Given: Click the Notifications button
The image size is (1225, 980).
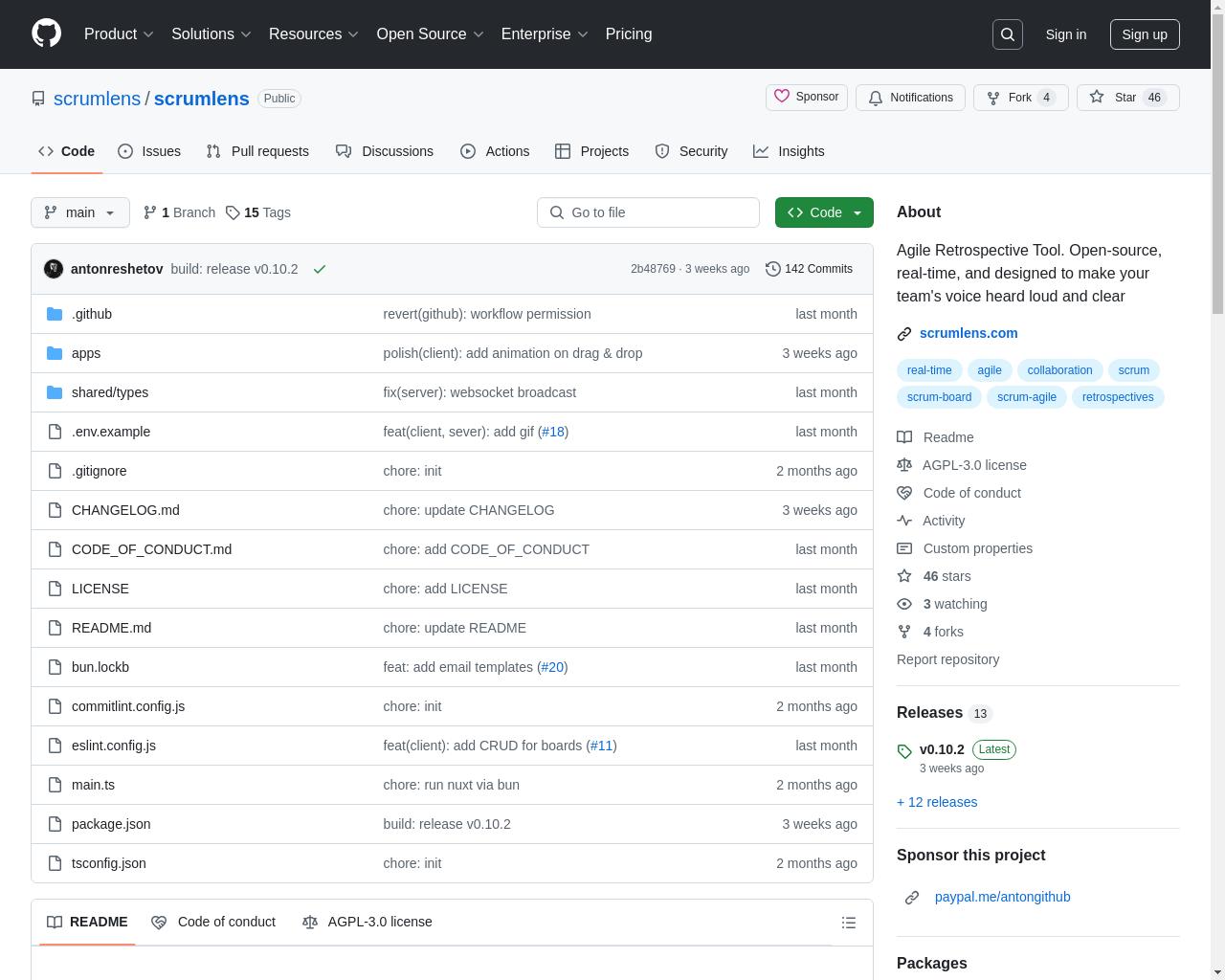Looking at the screenshot, I should [x=910, y=98].
